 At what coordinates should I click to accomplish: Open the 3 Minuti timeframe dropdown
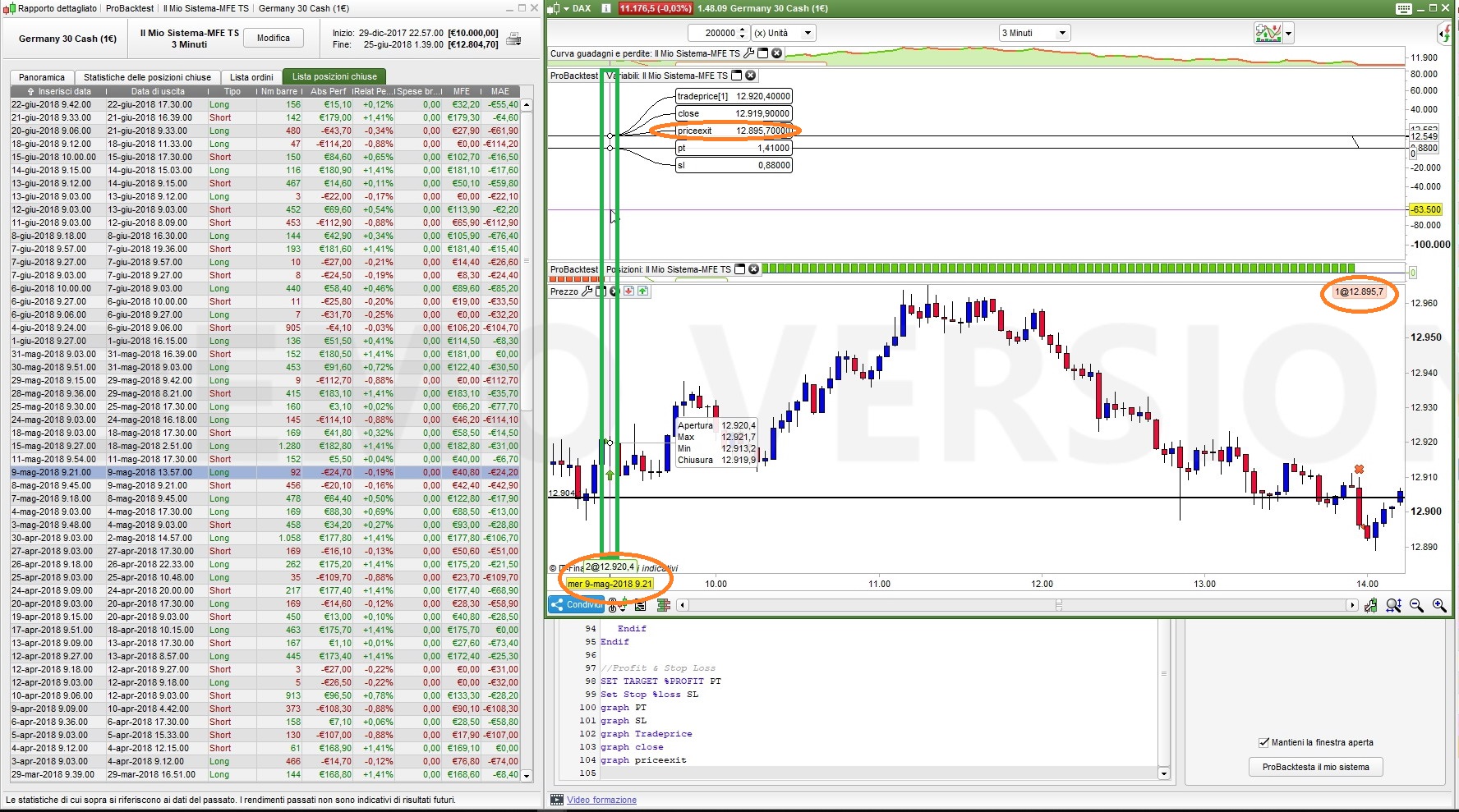point(1033,33)
